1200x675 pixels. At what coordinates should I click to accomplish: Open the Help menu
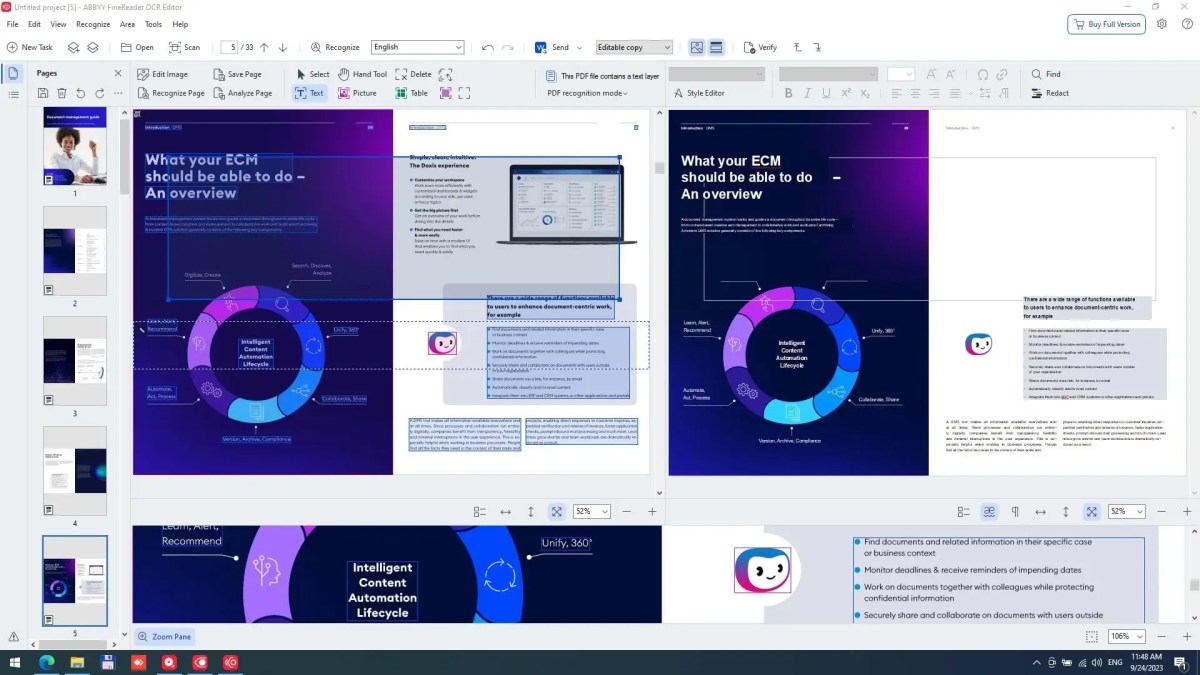coord(180,24)
